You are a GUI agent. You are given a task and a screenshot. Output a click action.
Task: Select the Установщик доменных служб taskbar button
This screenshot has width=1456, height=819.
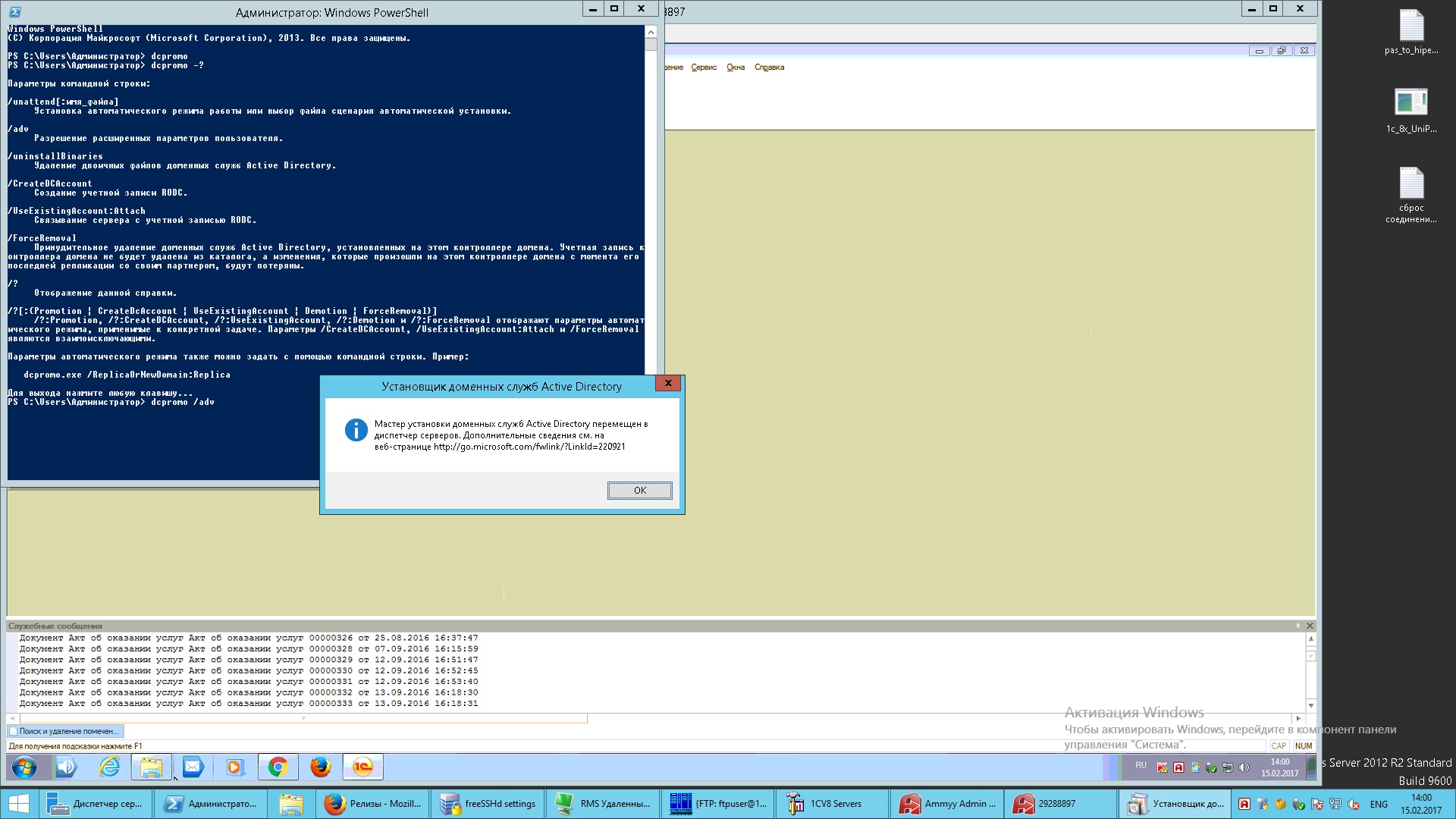[x=1176, y=804]
